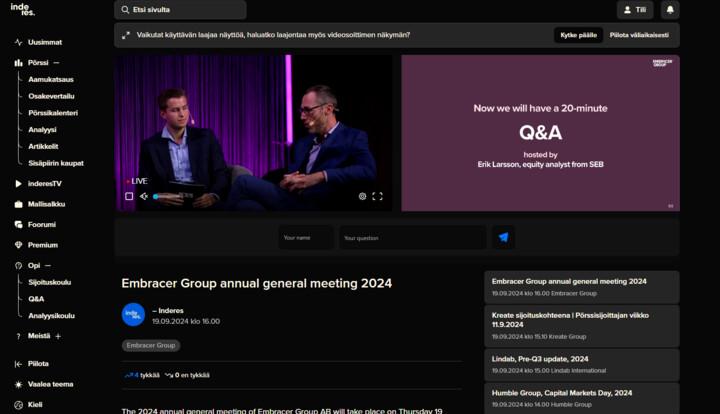This screenshot has height=414, width=720.
Task: Open Osakevertailu in sidebar
Action: pyautogui.click(x=51, y=96)
